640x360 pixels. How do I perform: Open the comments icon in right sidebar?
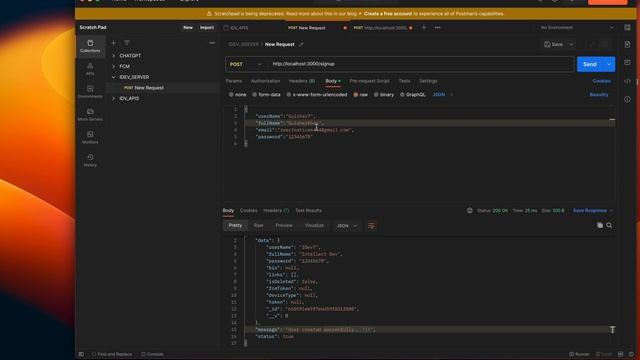pos(627,62)
